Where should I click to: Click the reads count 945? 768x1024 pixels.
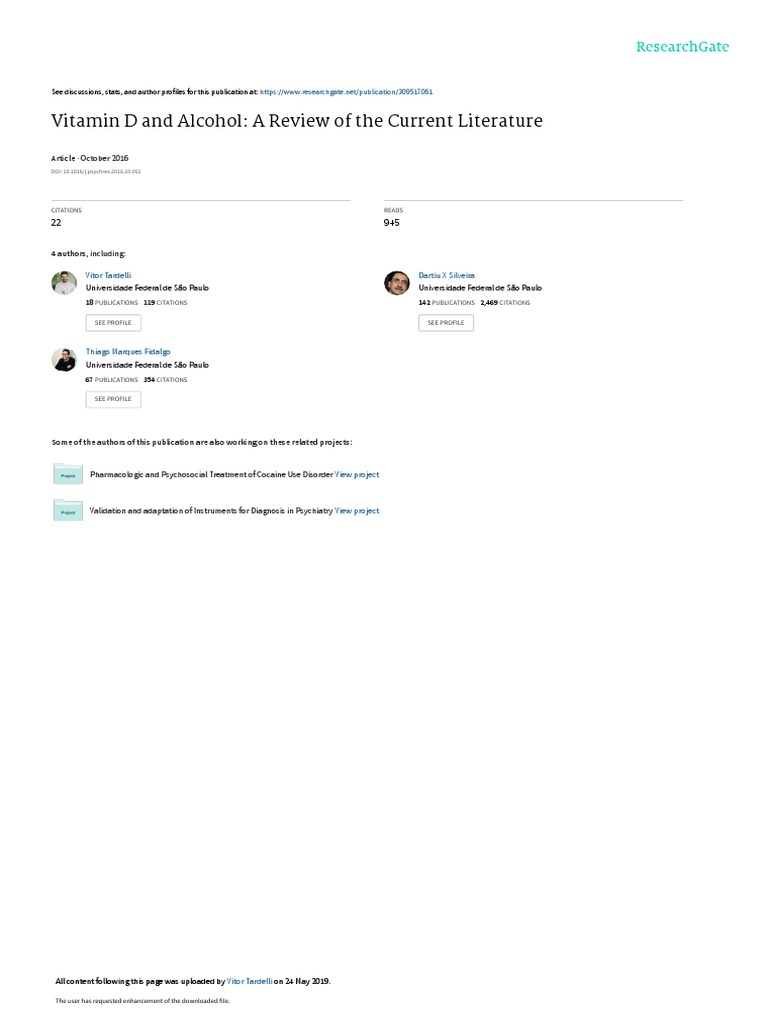(x=391, y=223)
